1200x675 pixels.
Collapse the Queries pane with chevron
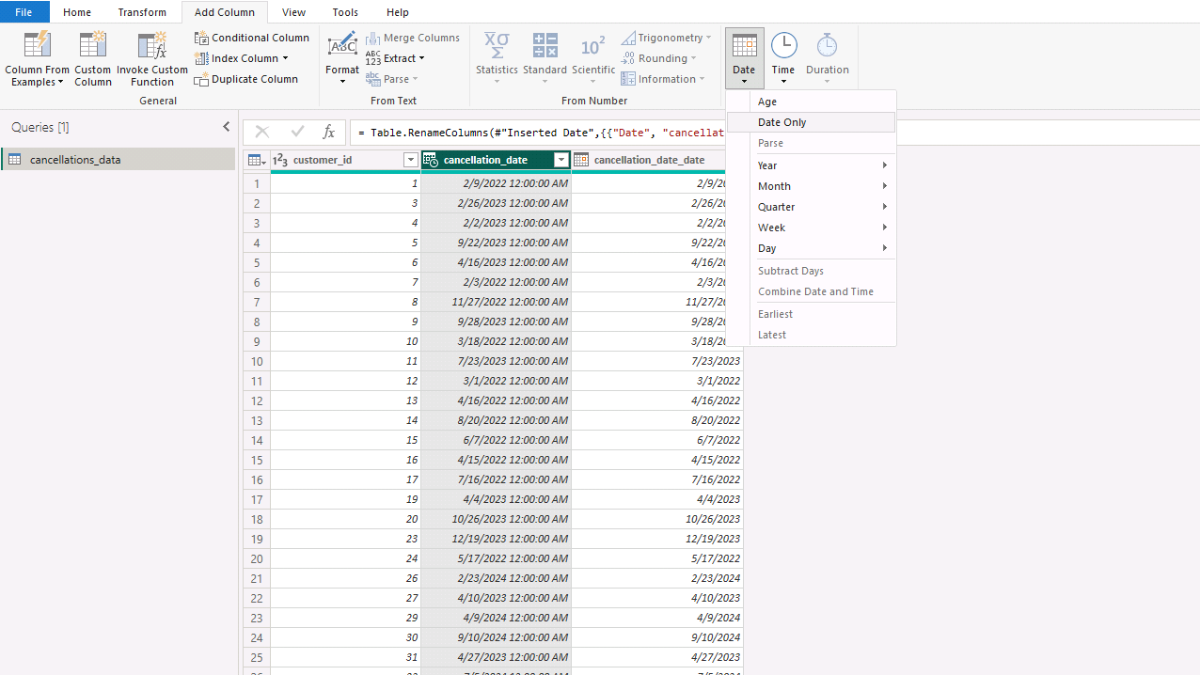[x=226, y=127]
